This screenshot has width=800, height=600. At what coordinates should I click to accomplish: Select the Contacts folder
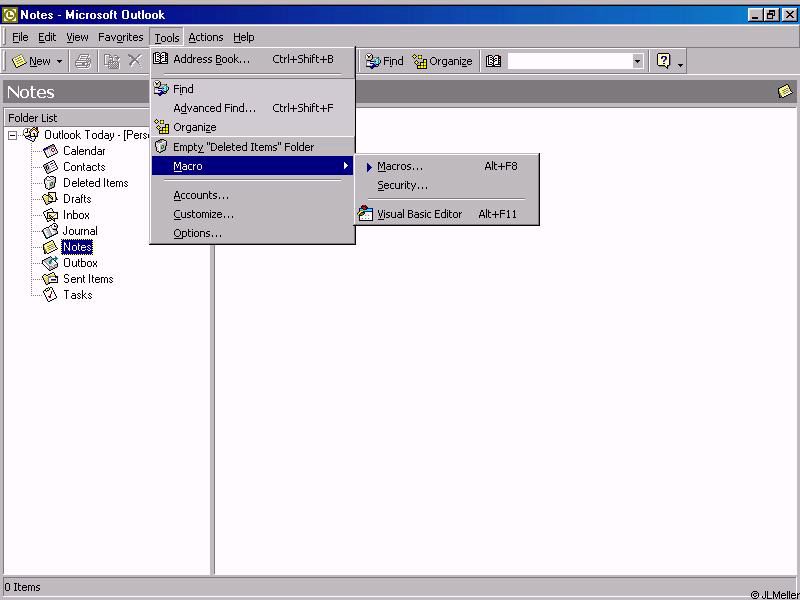point(84,167)
